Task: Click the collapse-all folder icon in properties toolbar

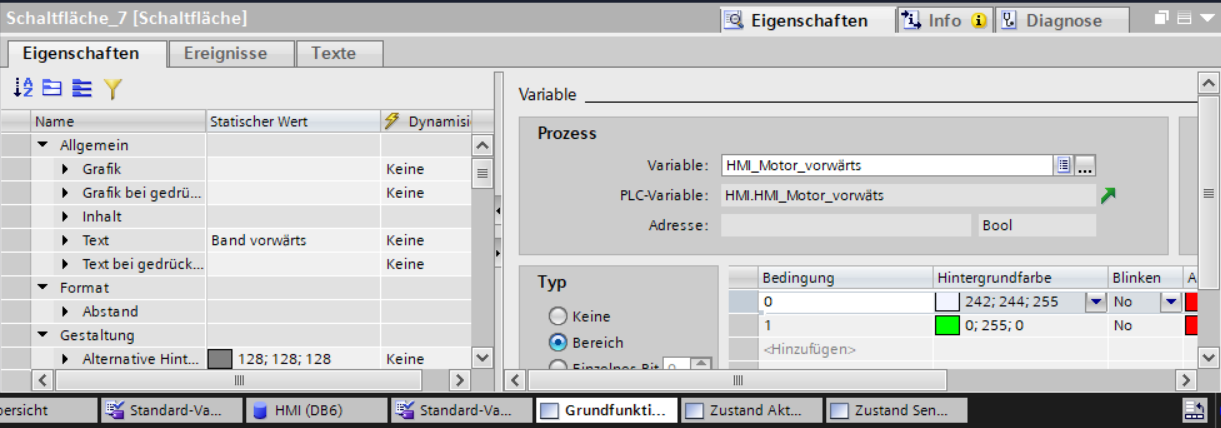Action: [x=52, y=89]
